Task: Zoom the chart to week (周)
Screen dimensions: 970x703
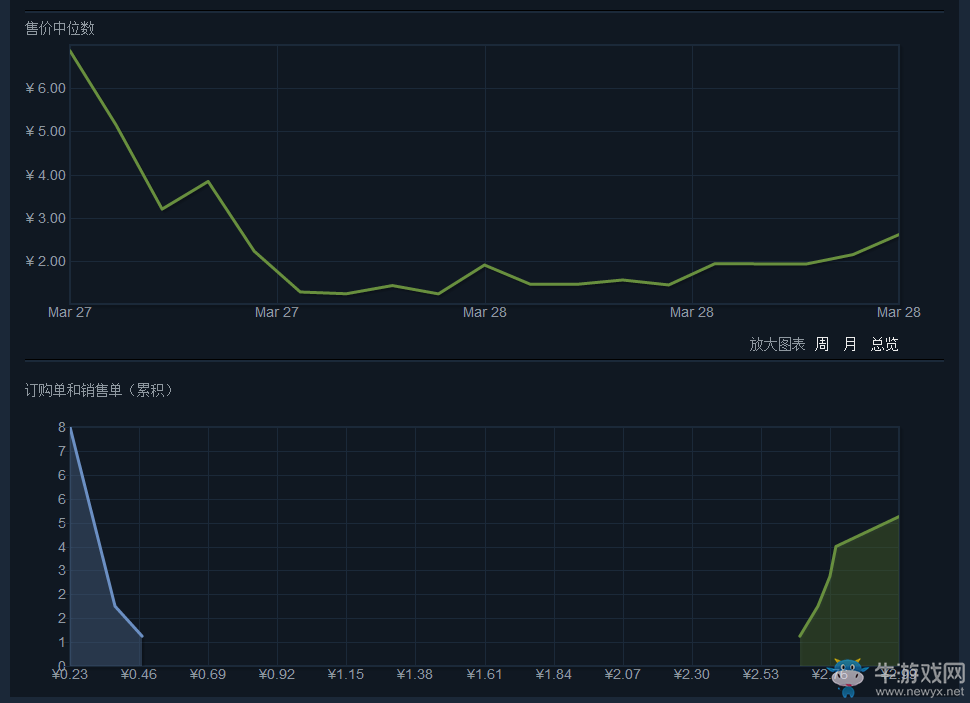Action: coord(821,344)
